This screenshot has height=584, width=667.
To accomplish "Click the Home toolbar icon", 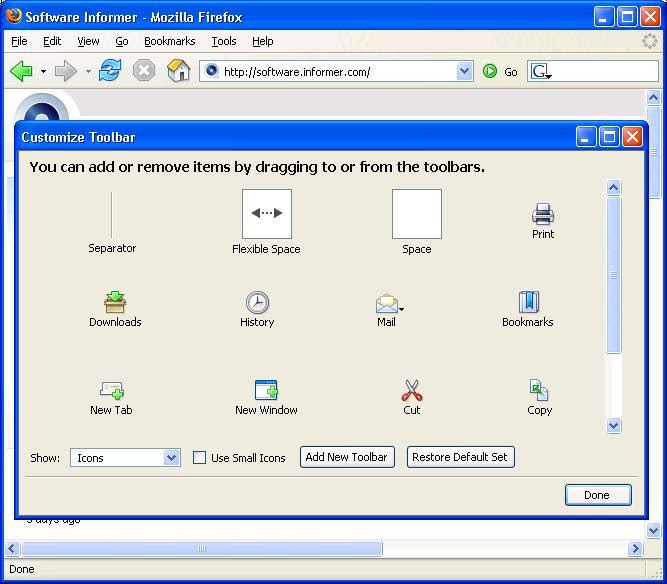I will click(x=179, y=70).
